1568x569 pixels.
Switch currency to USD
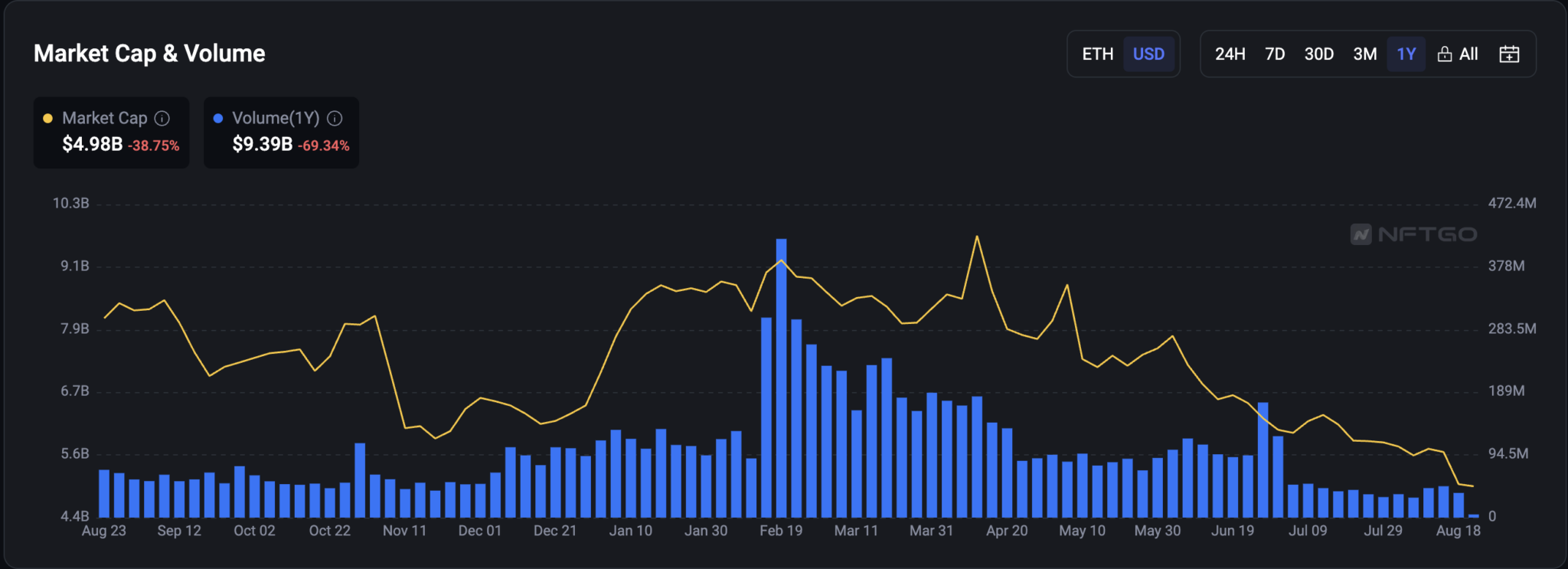pos(1148,54)
